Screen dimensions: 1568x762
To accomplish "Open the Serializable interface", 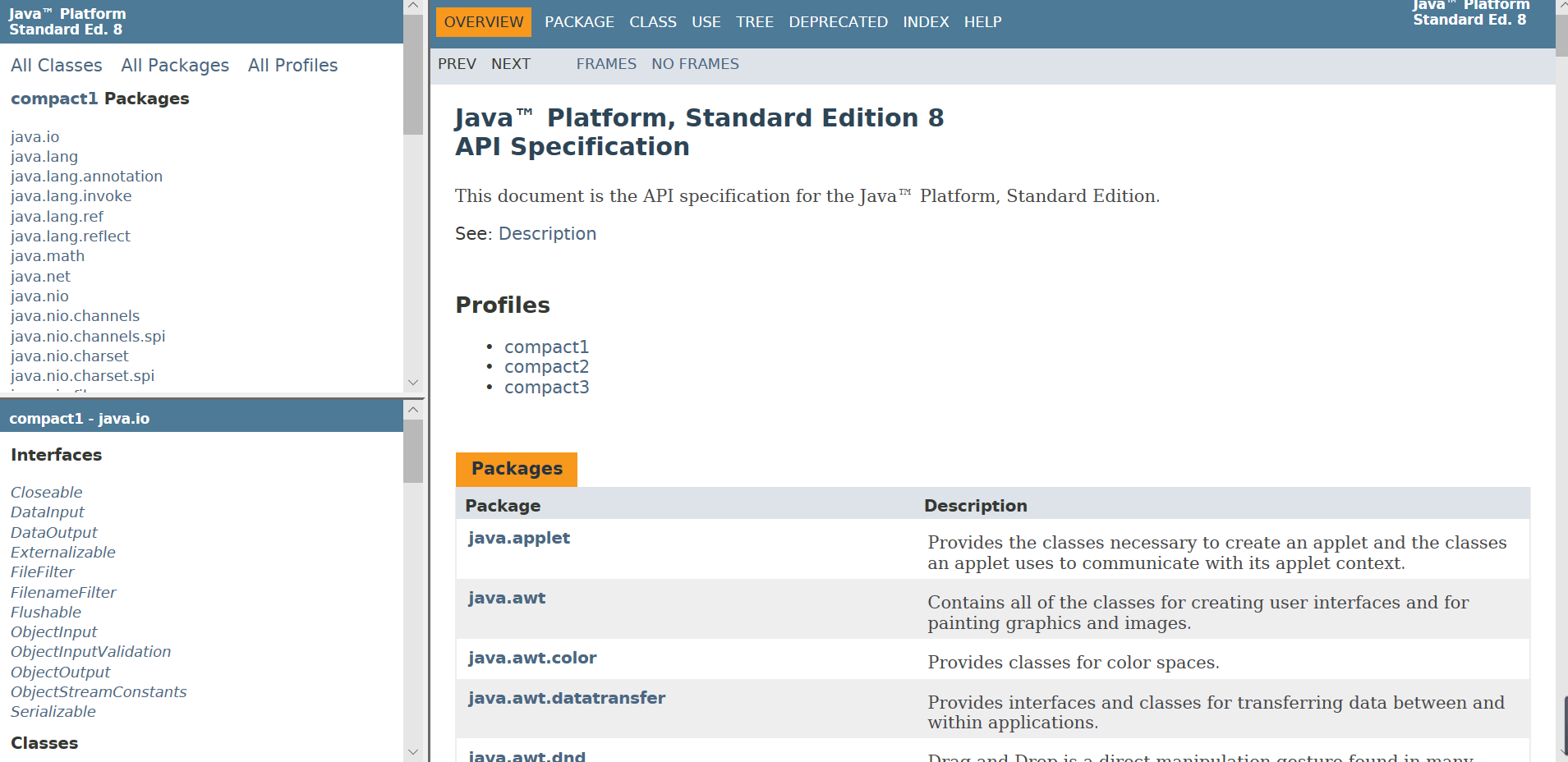I will 53,712.
